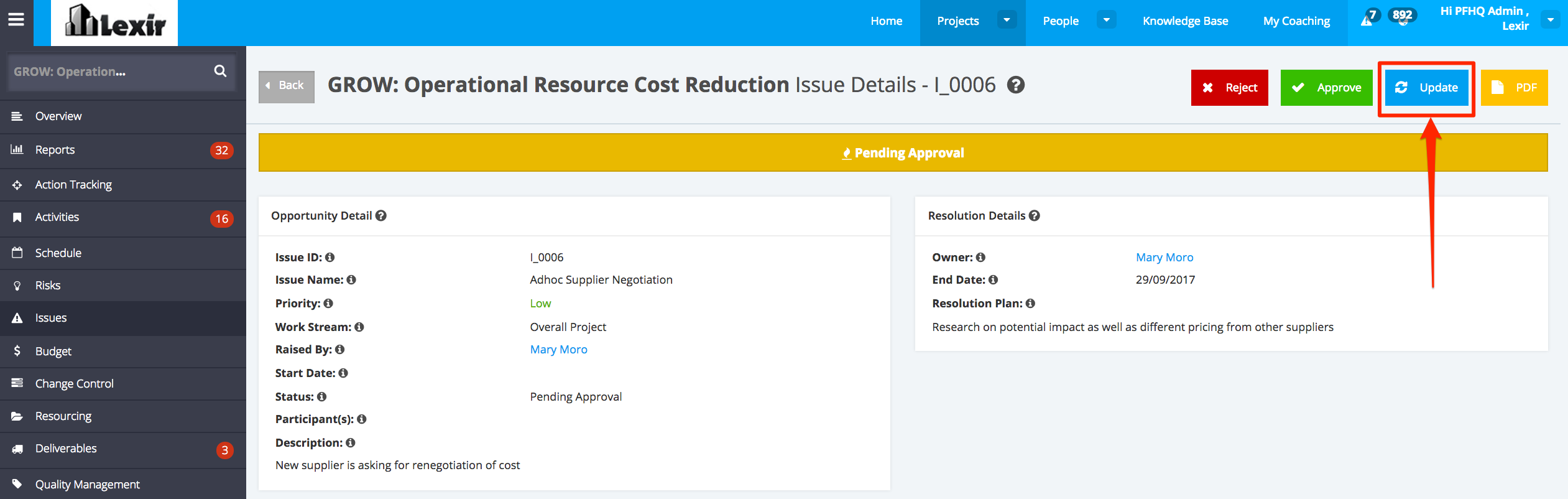Click info icon beside Status
The width and height of the screenshot is (1568, 499).
tap(321, 396)
